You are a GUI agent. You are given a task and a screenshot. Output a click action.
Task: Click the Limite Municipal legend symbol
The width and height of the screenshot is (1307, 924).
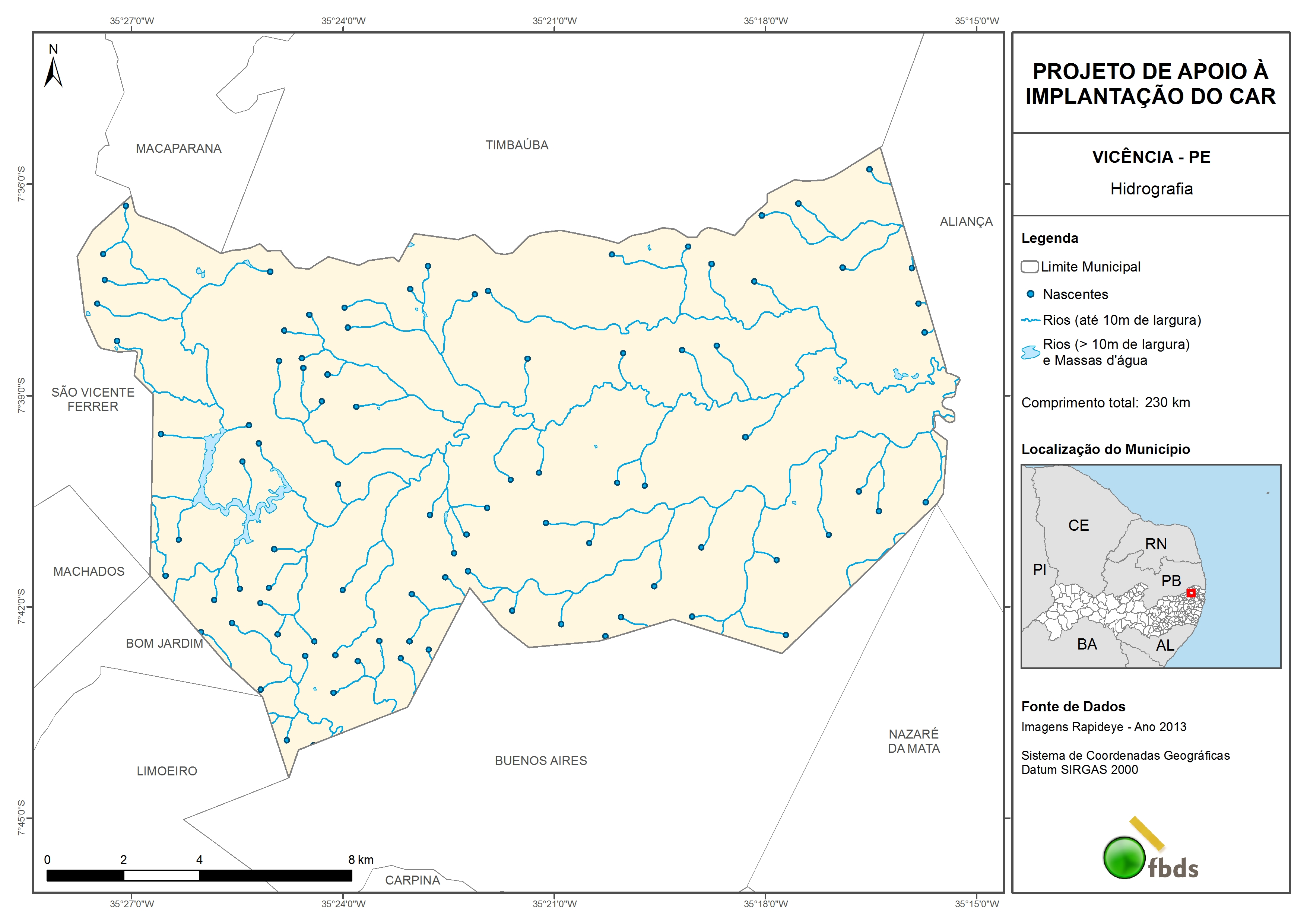click(x=1030, y=266)
